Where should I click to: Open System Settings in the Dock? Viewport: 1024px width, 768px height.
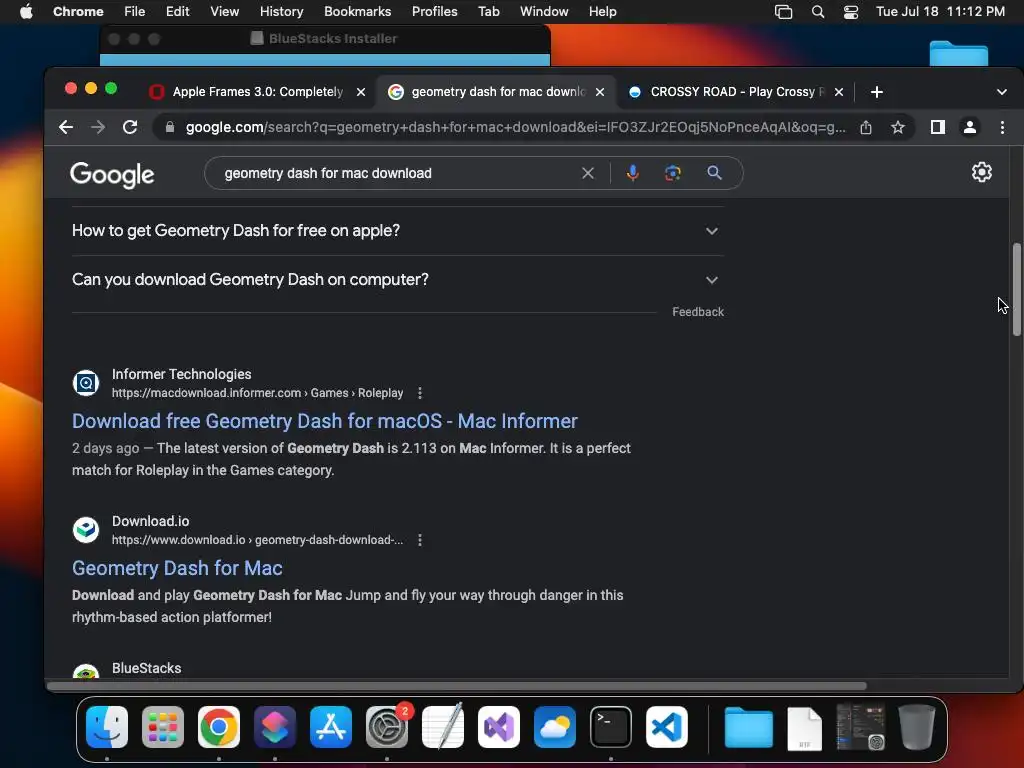[387, 727]
